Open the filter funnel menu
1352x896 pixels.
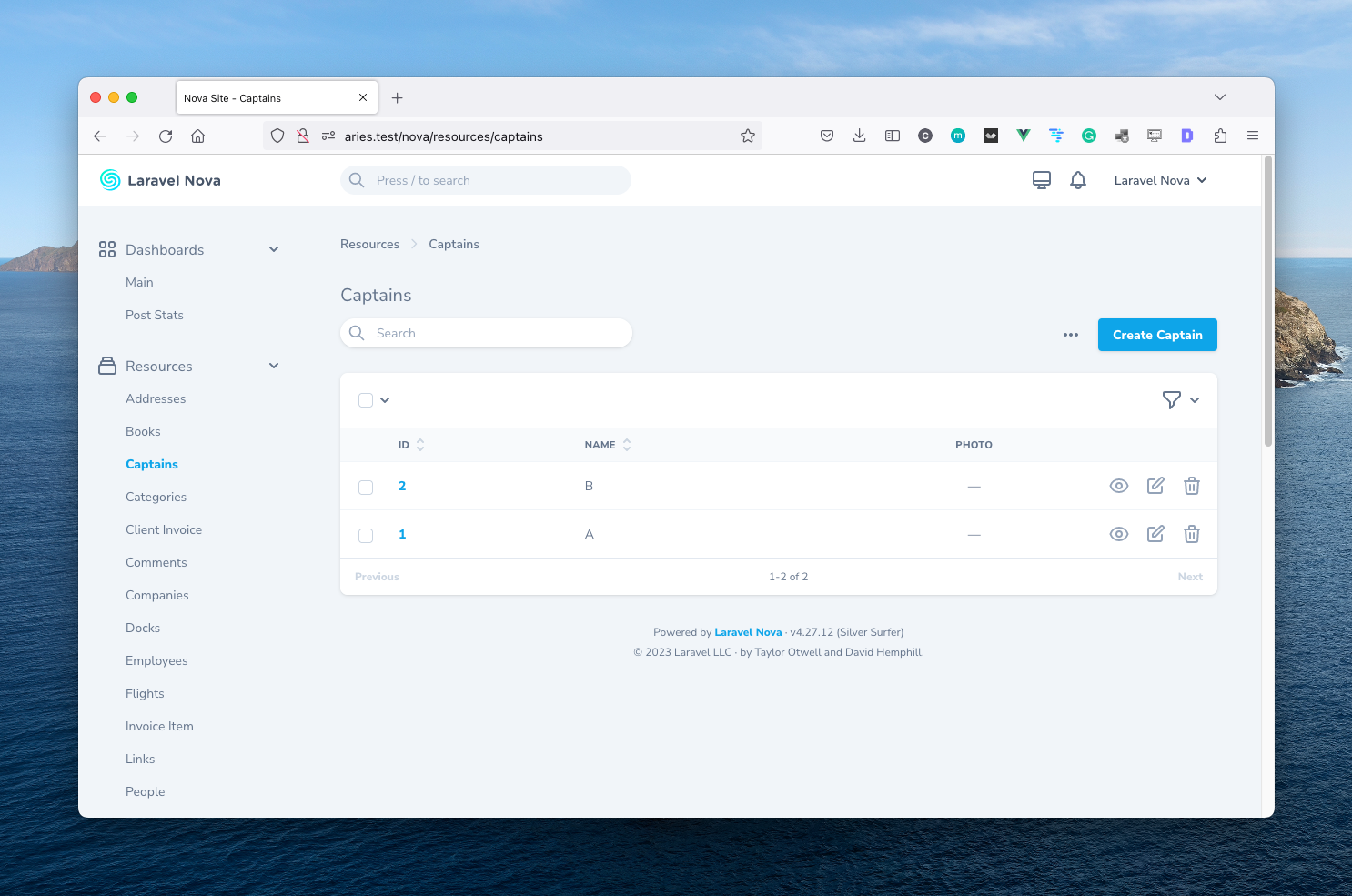pos(1172,400)
